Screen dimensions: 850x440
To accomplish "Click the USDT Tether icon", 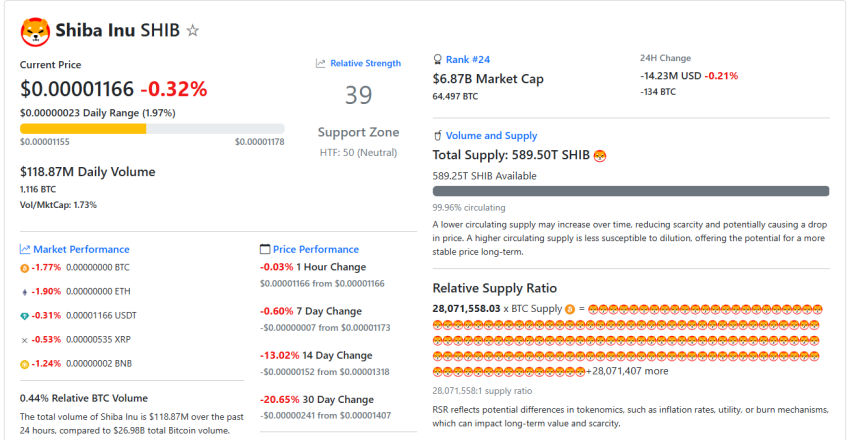I will point(25,316).
